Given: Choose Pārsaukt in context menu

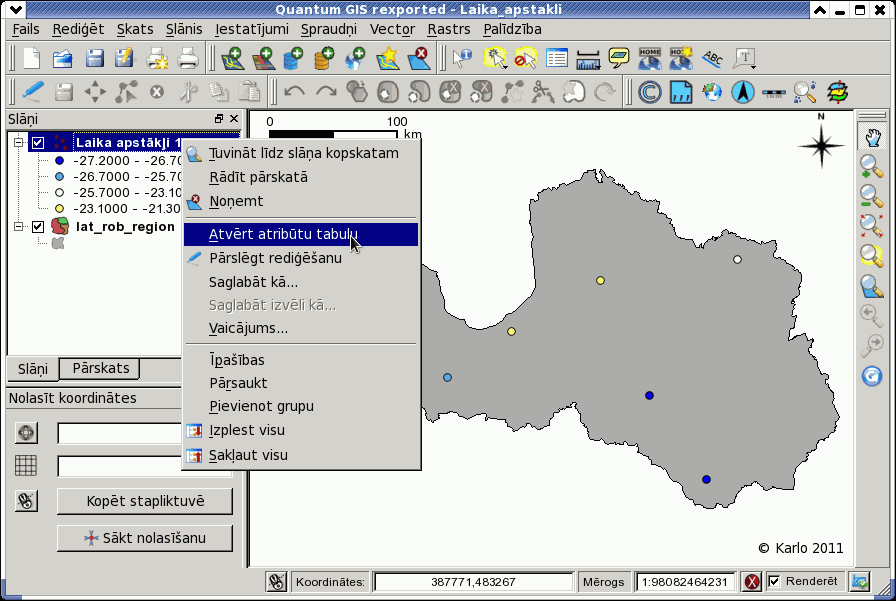Looking at the screenshot, I should pyautogui.click(x=301, y=383).
